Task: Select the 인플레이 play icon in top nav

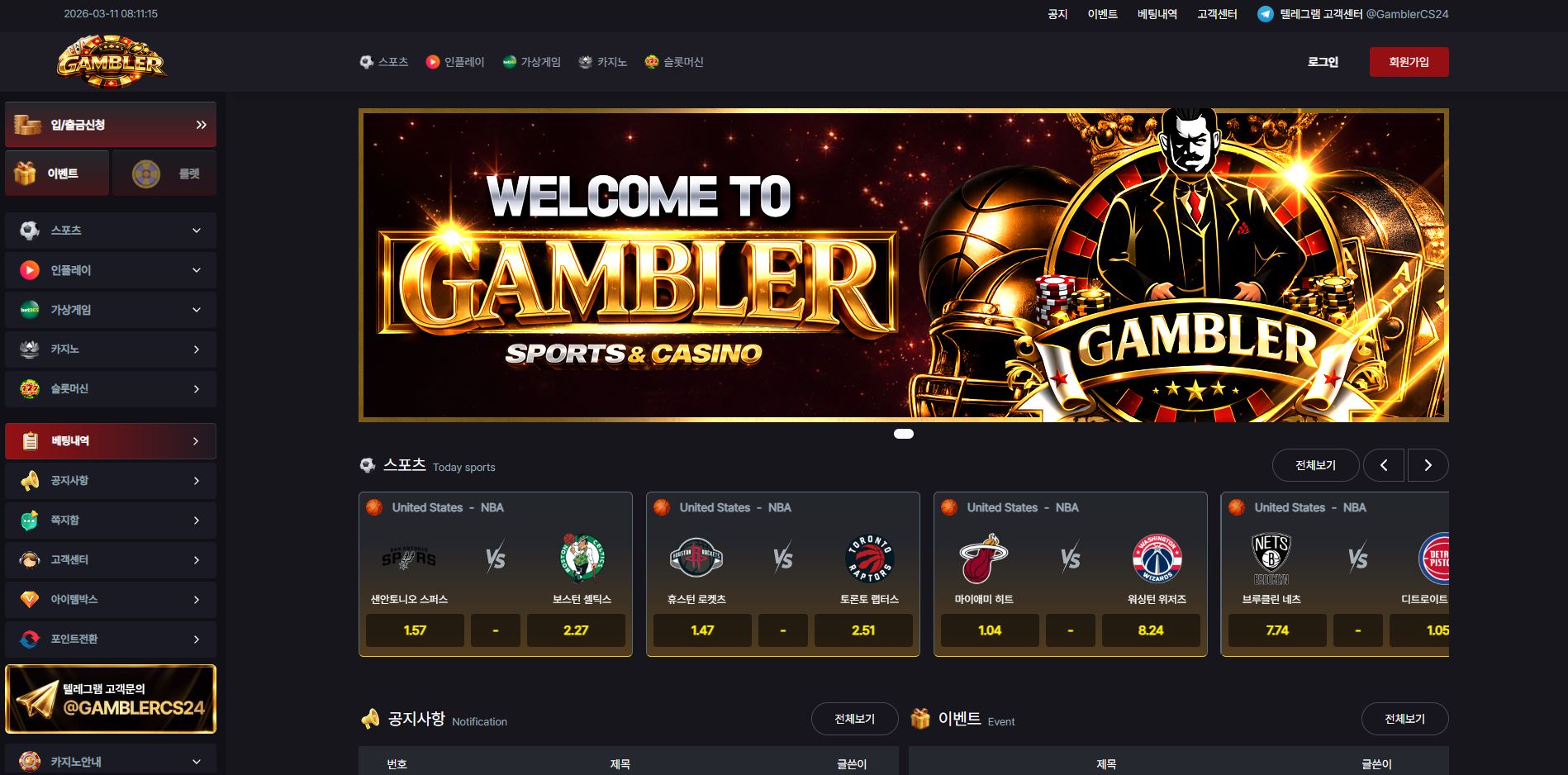Action: 432,62
